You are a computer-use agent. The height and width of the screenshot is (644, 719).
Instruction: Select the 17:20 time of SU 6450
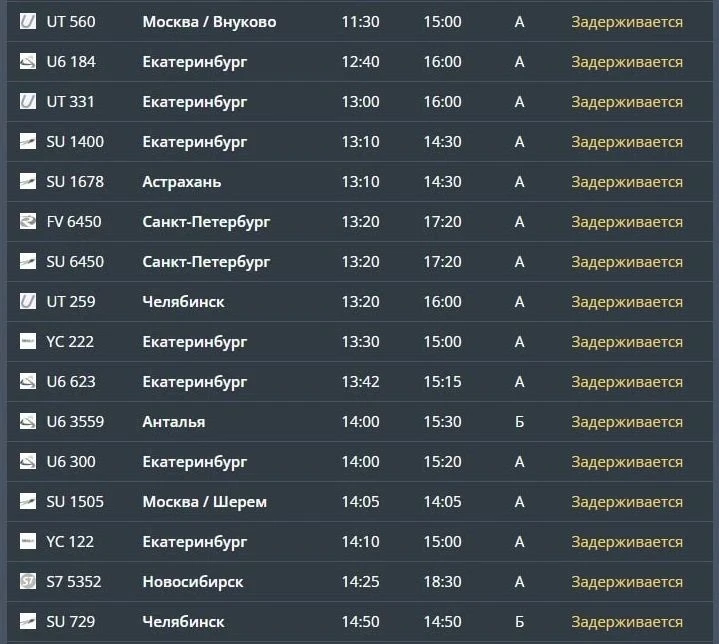[442, 261]
